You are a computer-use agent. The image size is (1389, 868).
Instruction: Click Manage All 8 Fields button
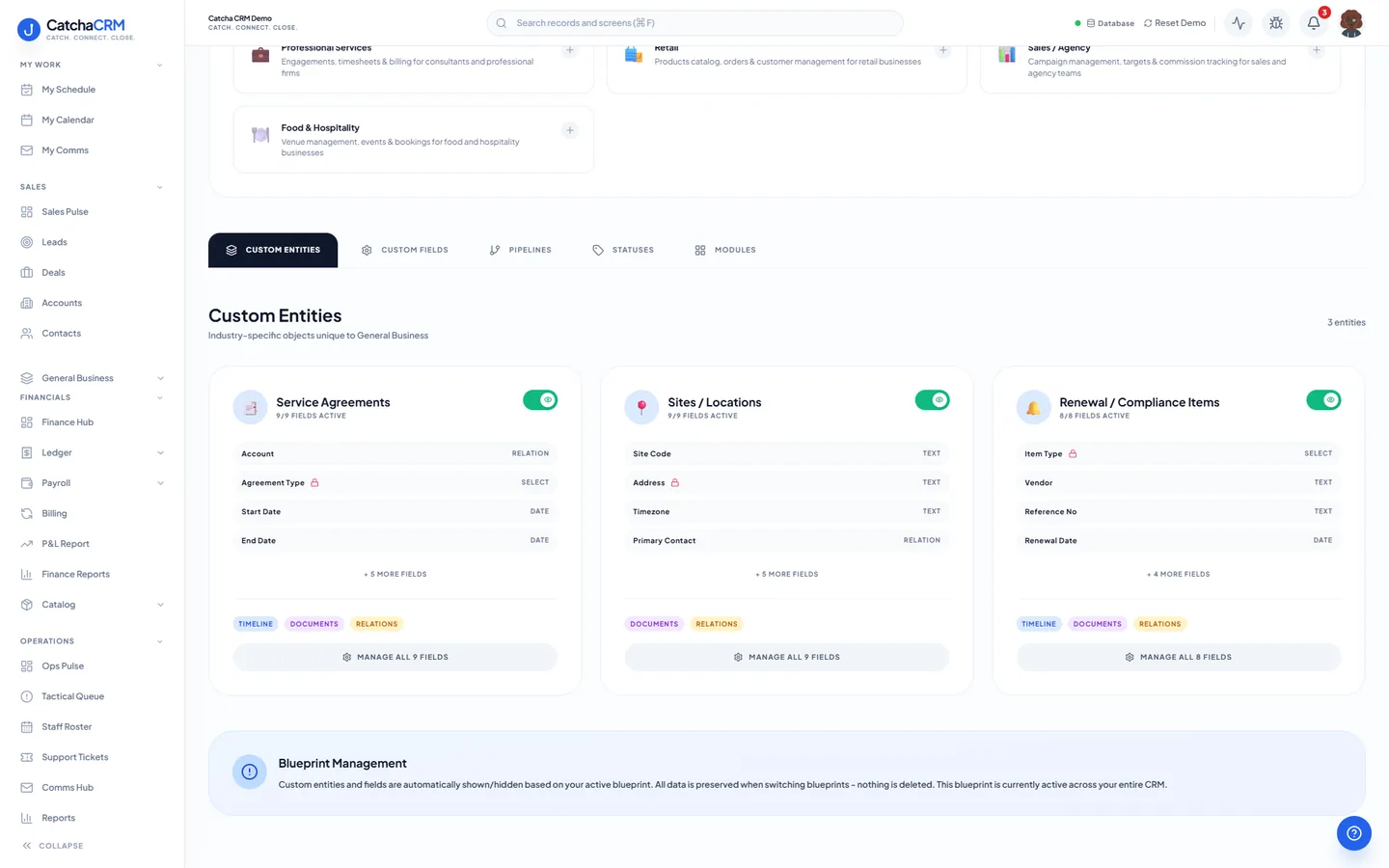[1179, 657]
